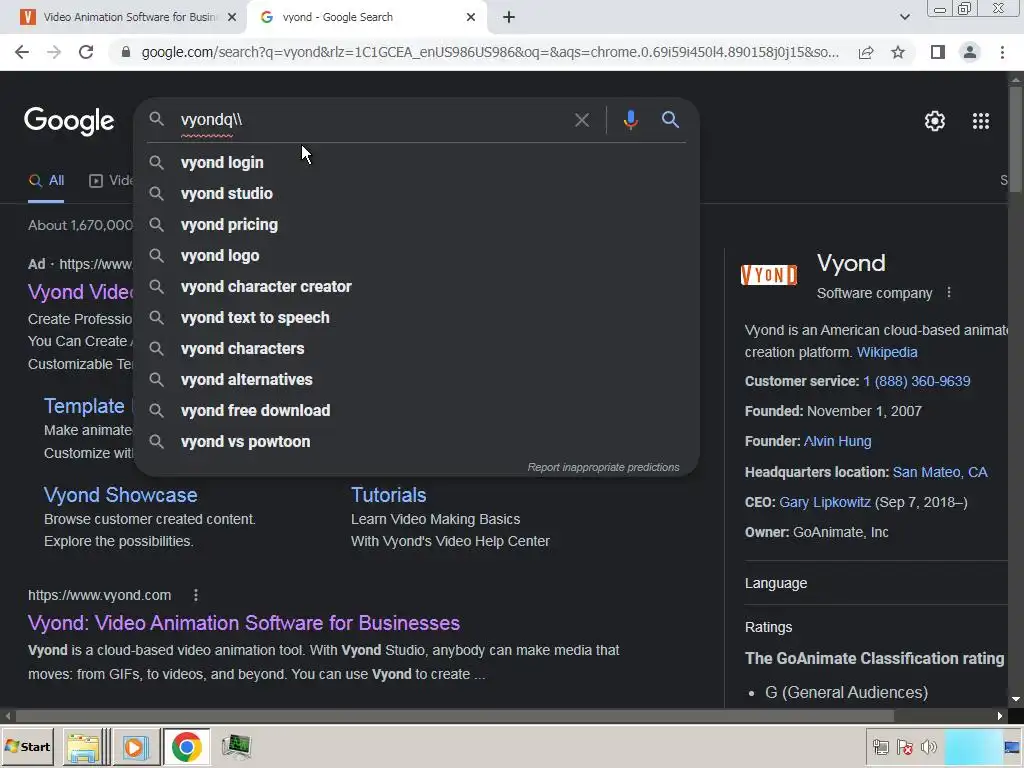Open the Google apps grid
1024x768 pixels.
point(980,121)
